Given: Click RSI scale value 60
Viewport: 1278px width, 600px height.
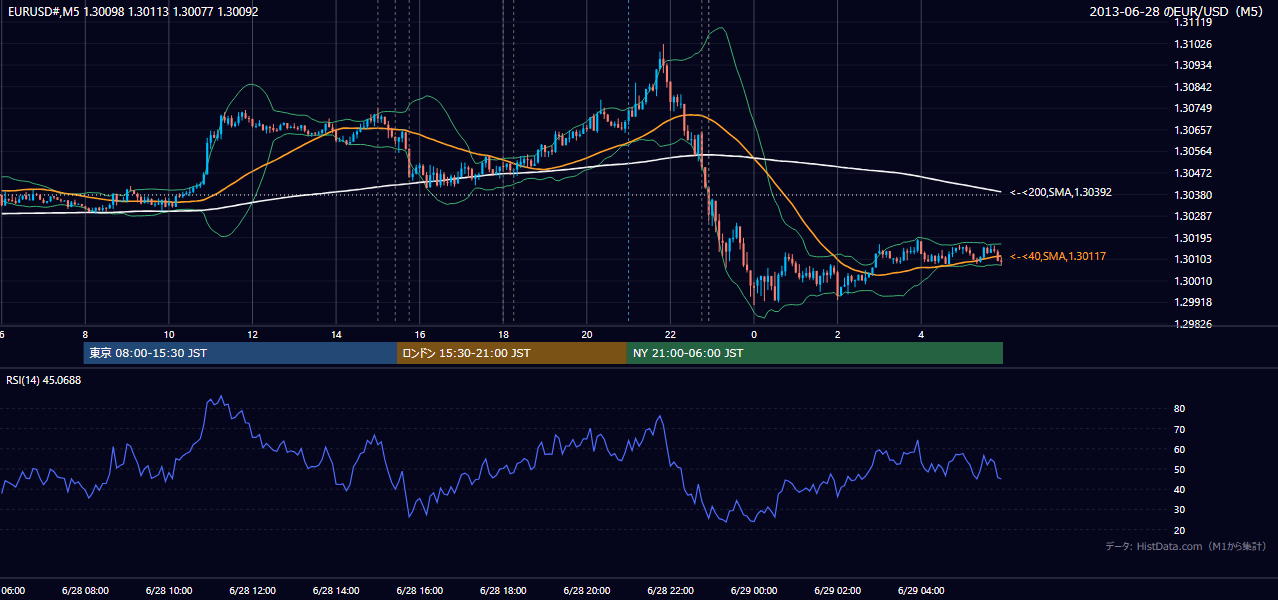Looking at the screenshot, I should pos(1180,449).
